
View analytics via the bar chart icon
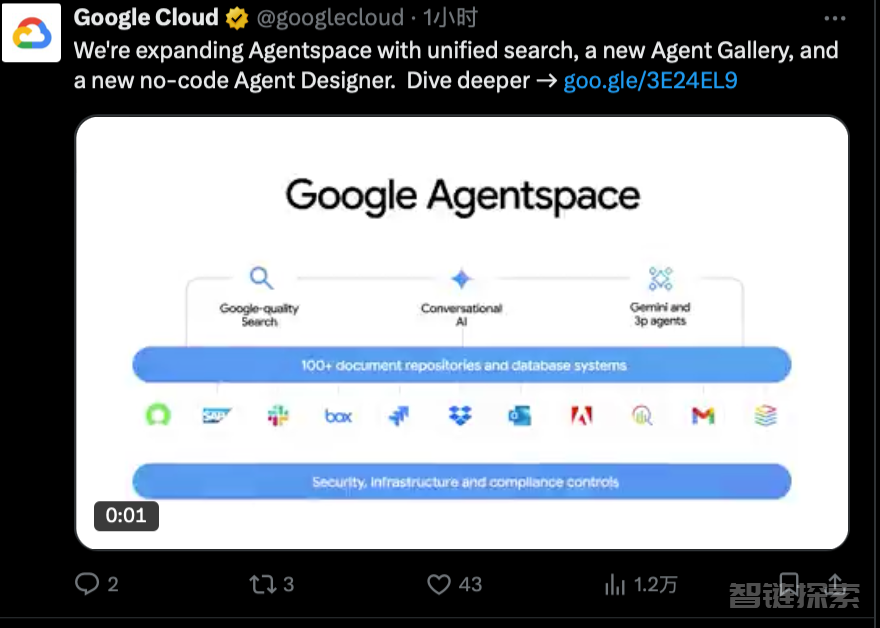point(615,584)
